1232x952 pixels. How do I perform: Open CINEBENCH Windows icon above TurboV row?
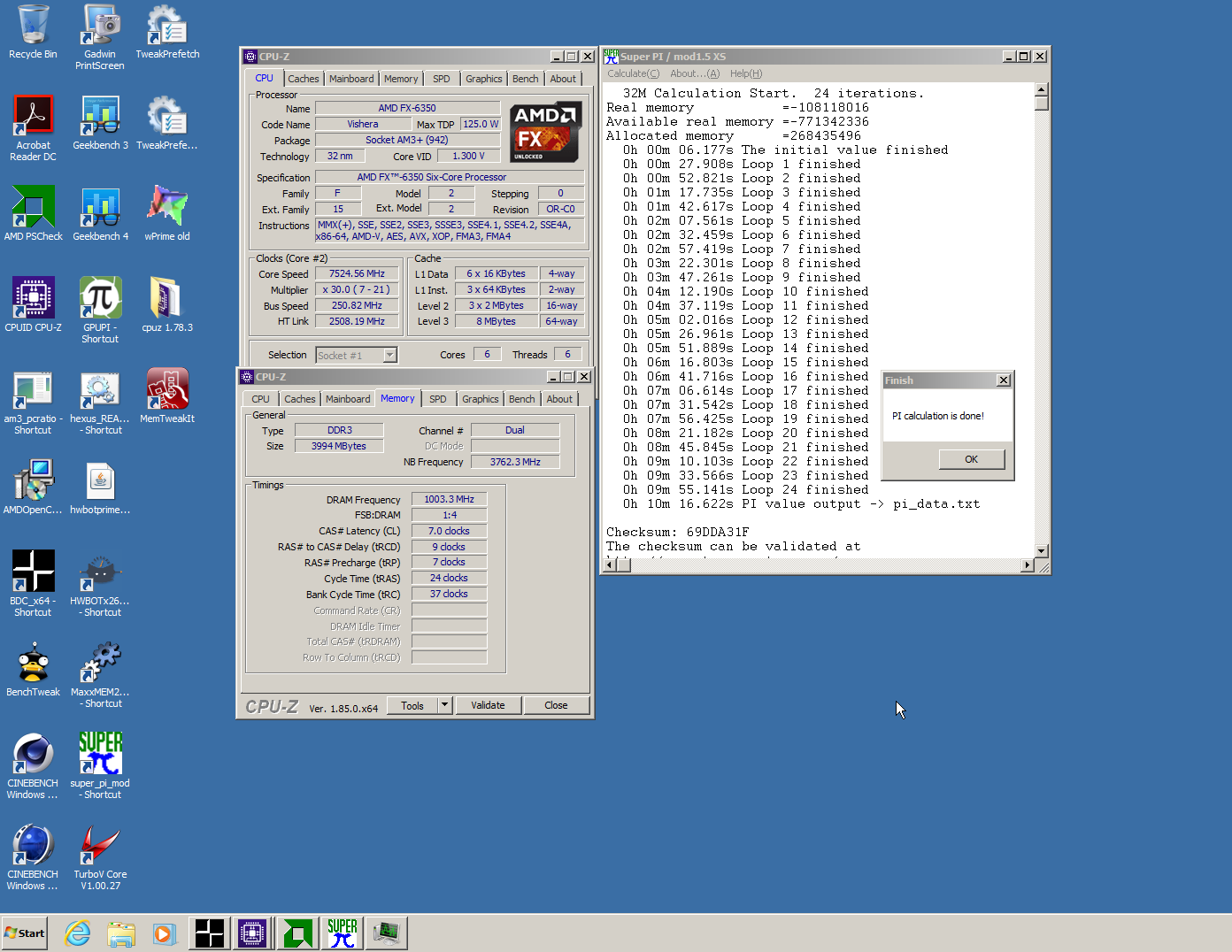[33, 766]
